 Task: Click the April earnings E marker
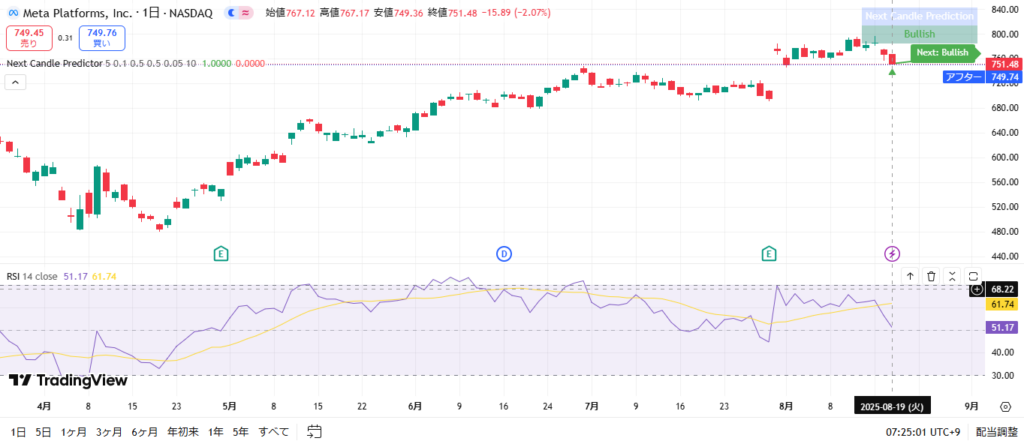click(x=221, y=253)
